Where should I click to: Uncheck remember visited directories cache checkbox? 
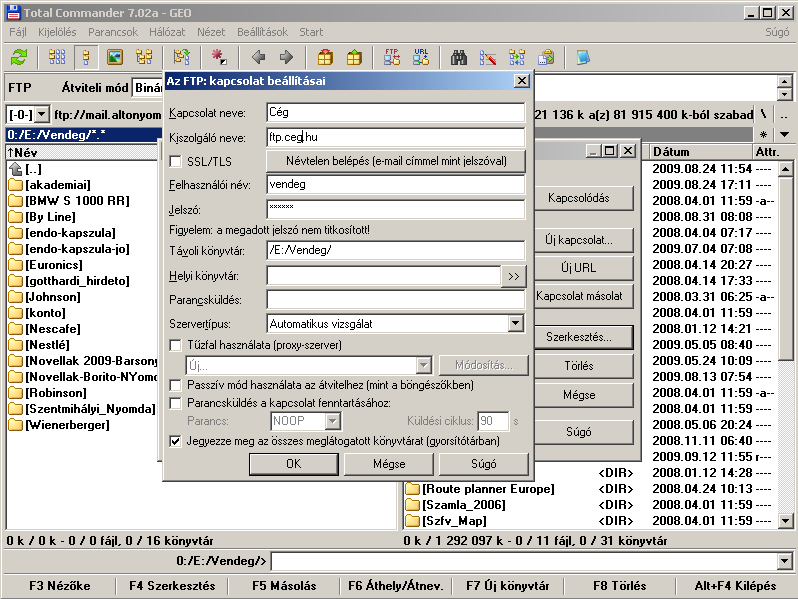(175, 441)
